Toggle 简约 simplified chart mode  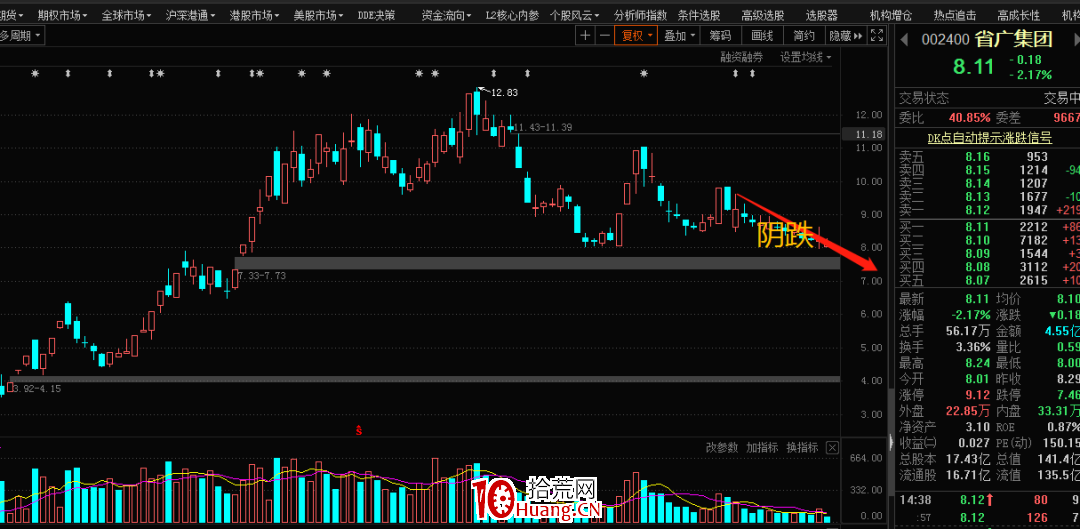pyautogui.click(x=804, y=36)
